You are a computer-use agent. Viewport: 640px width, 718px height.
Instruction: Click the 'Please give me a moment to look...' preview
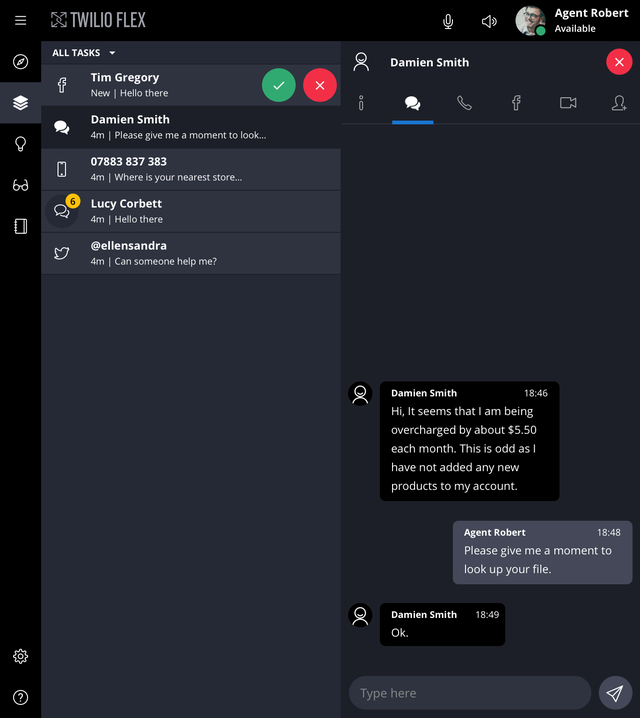coord(190,135)
